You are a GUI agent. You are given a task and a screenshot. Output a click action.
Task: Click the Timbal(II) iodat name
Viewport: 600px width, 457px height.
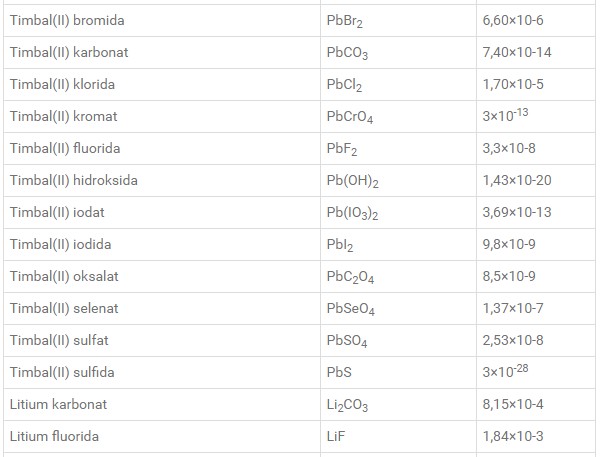[x=57, y=212]
